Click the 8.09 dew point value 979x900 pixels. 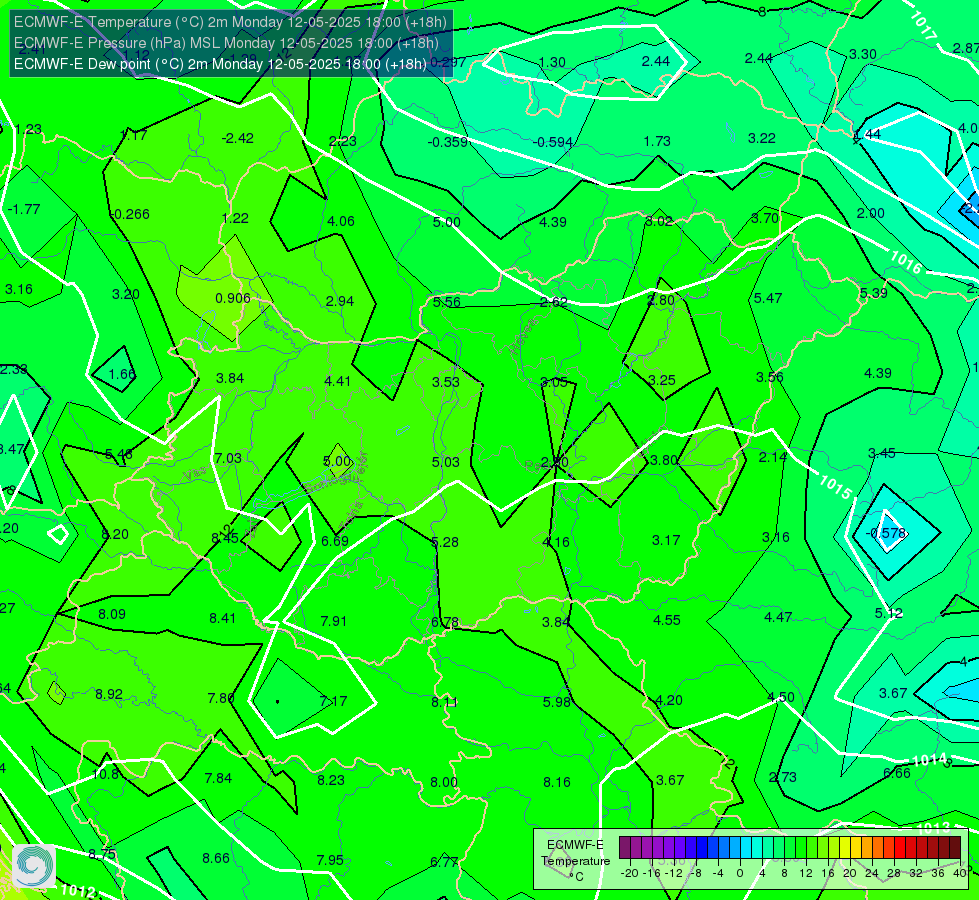pyautogui.click(x=112, y=614)
